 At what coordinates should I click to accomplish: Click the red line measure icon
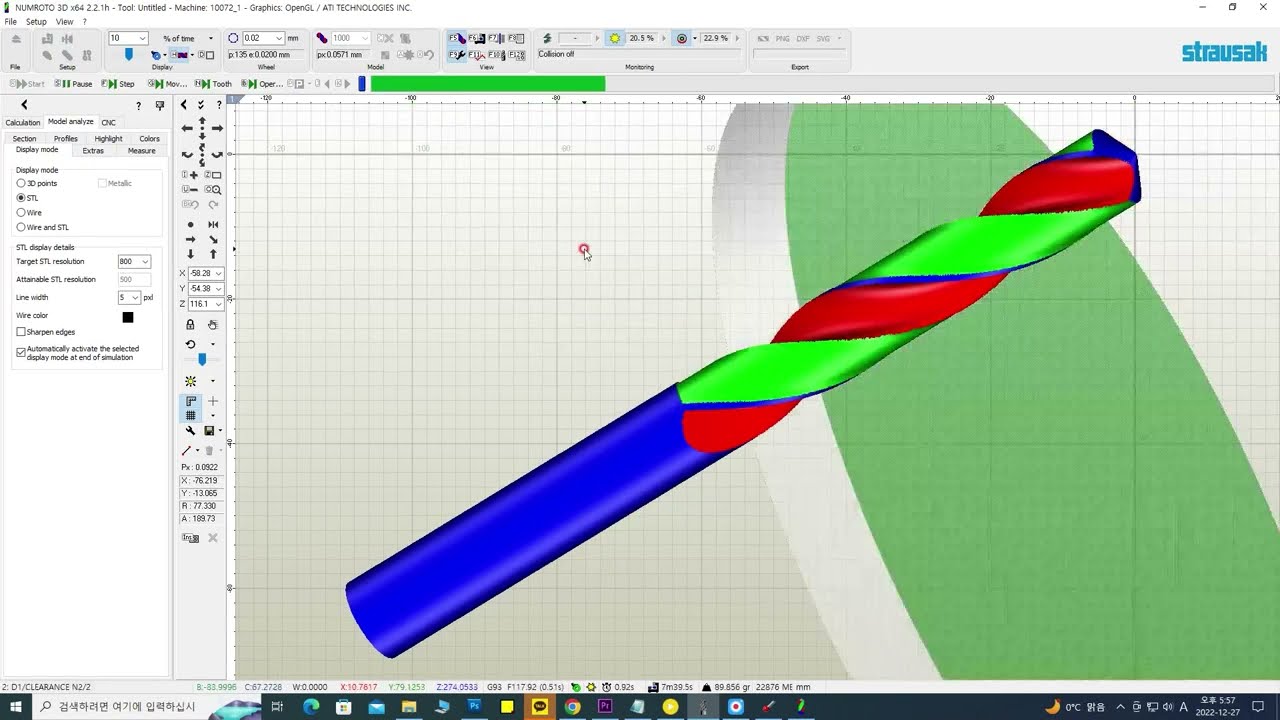187,451
